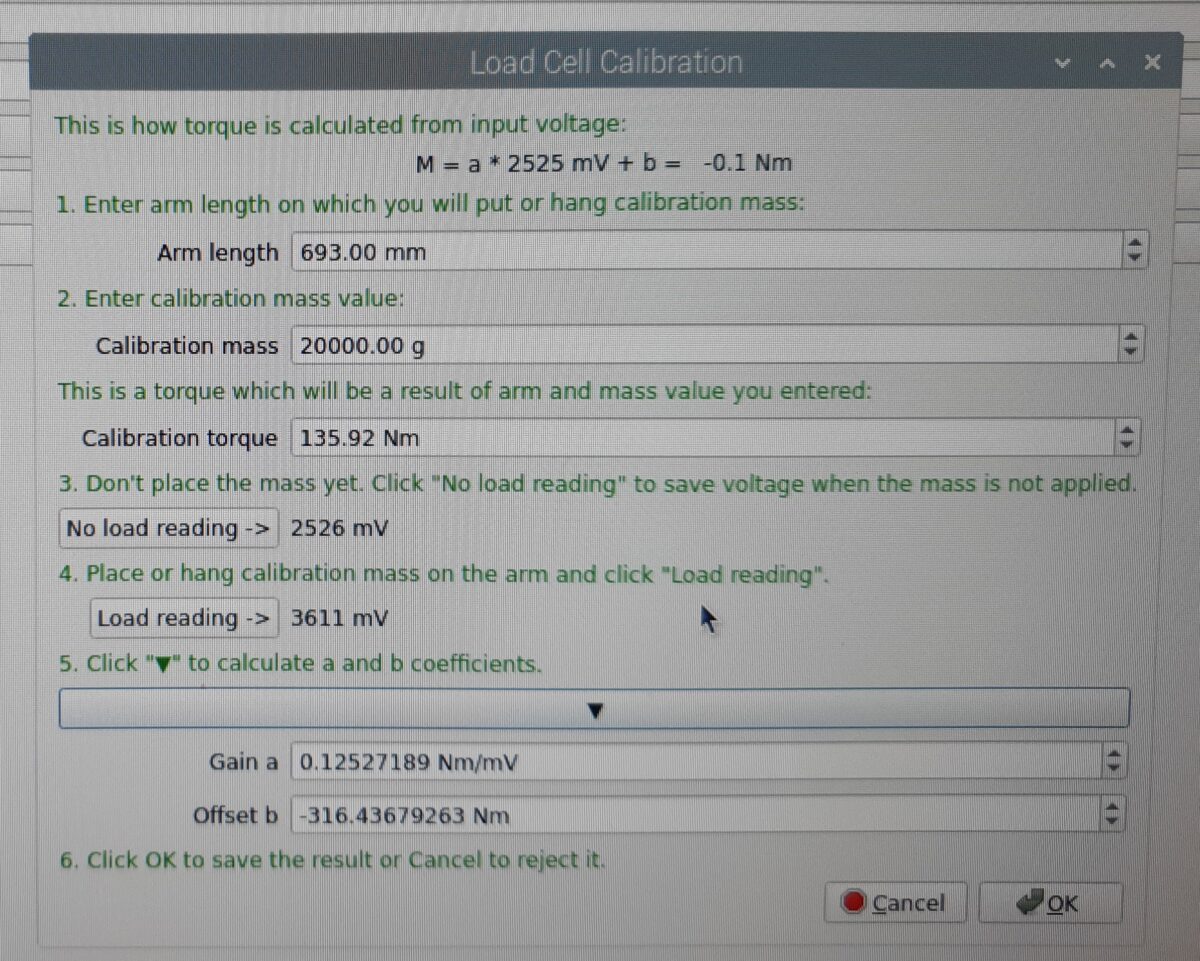Decrement the Arm length value
1200x961 pixels.
1133,258
